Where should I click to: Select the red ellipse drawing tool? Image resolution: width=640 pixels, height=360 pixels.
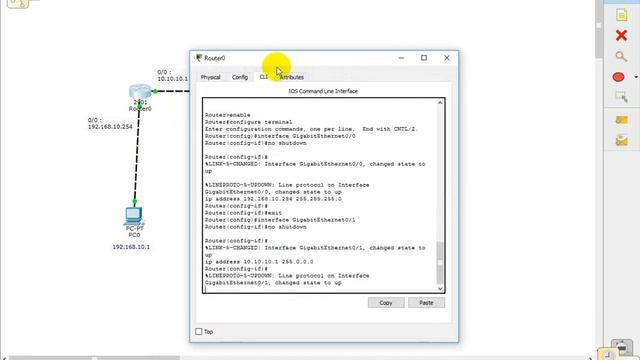(x=618, y=77)
